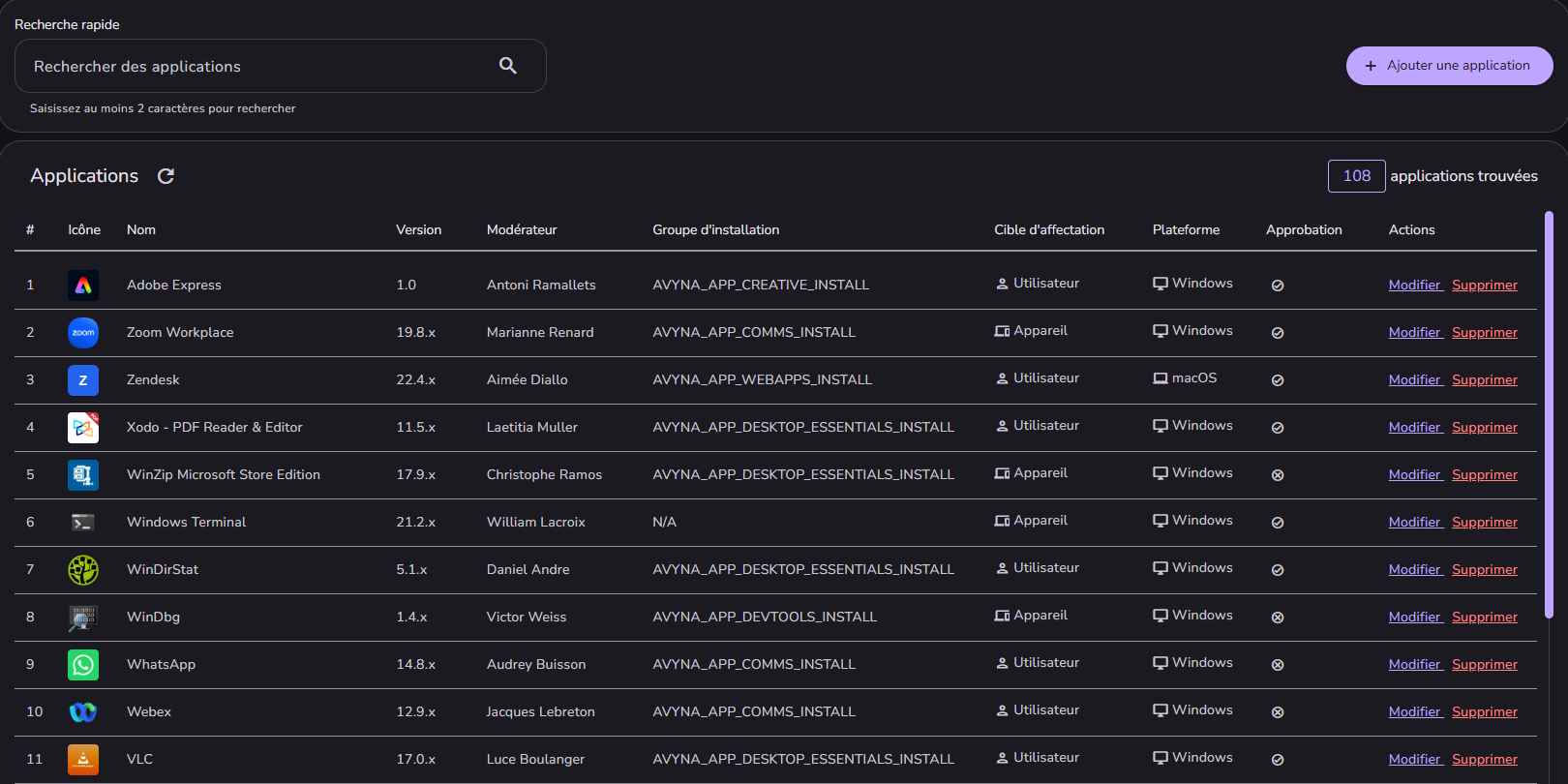The image size is (1568, 784).
Task: Click the approval status icon for VLC
Action: [1278, 760]
